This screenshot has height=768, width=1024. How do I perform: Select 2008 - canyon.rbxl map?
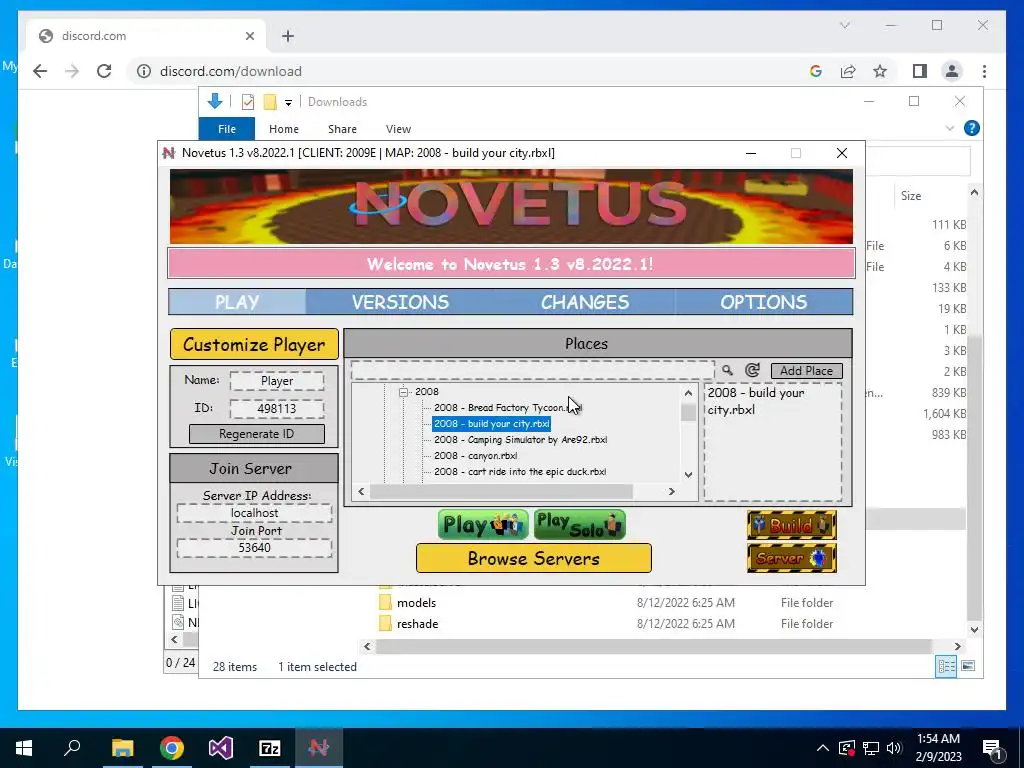click(x=475, y=456)
